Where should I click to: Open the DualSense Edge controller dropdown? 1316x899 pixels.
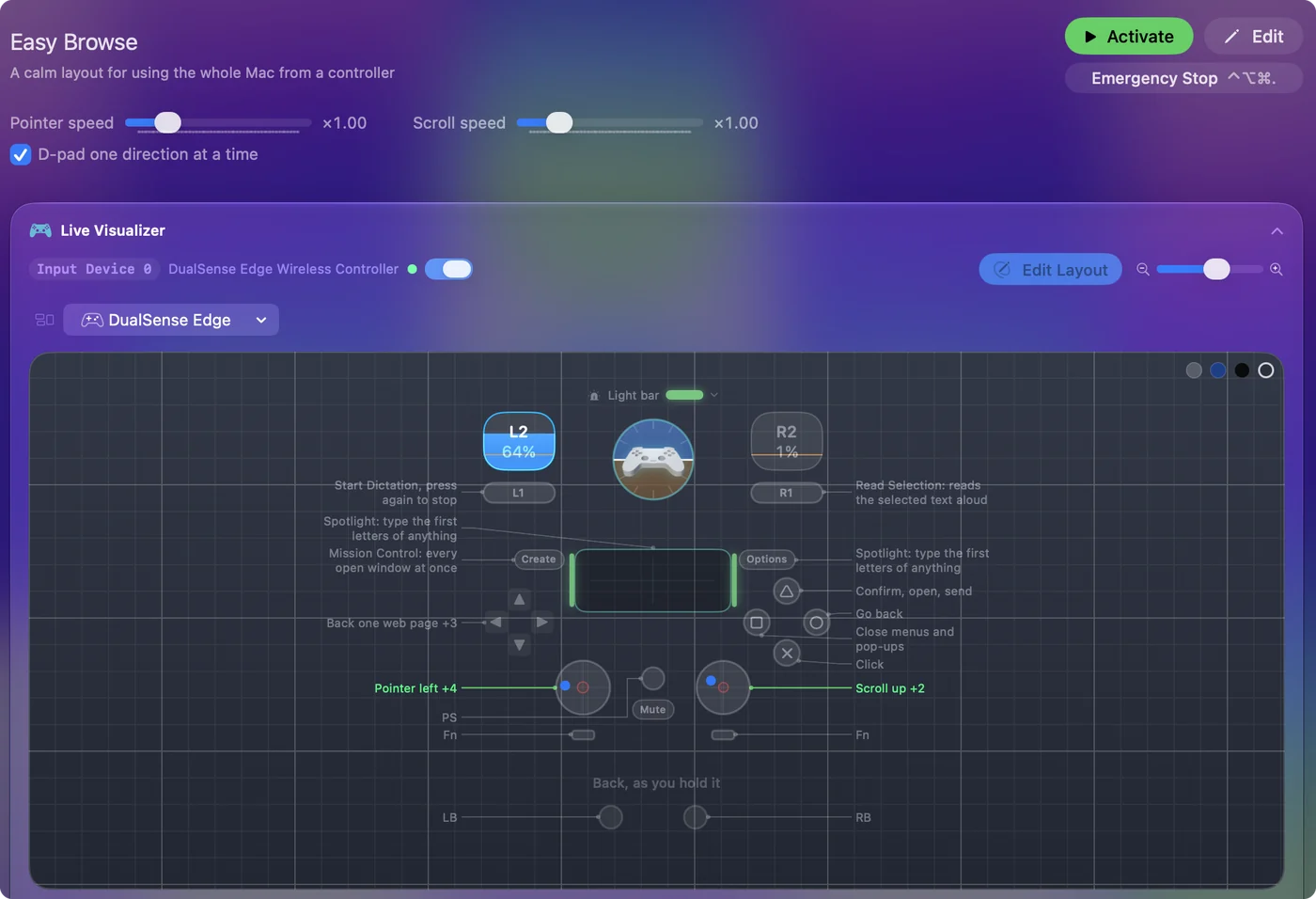(171, 320)
